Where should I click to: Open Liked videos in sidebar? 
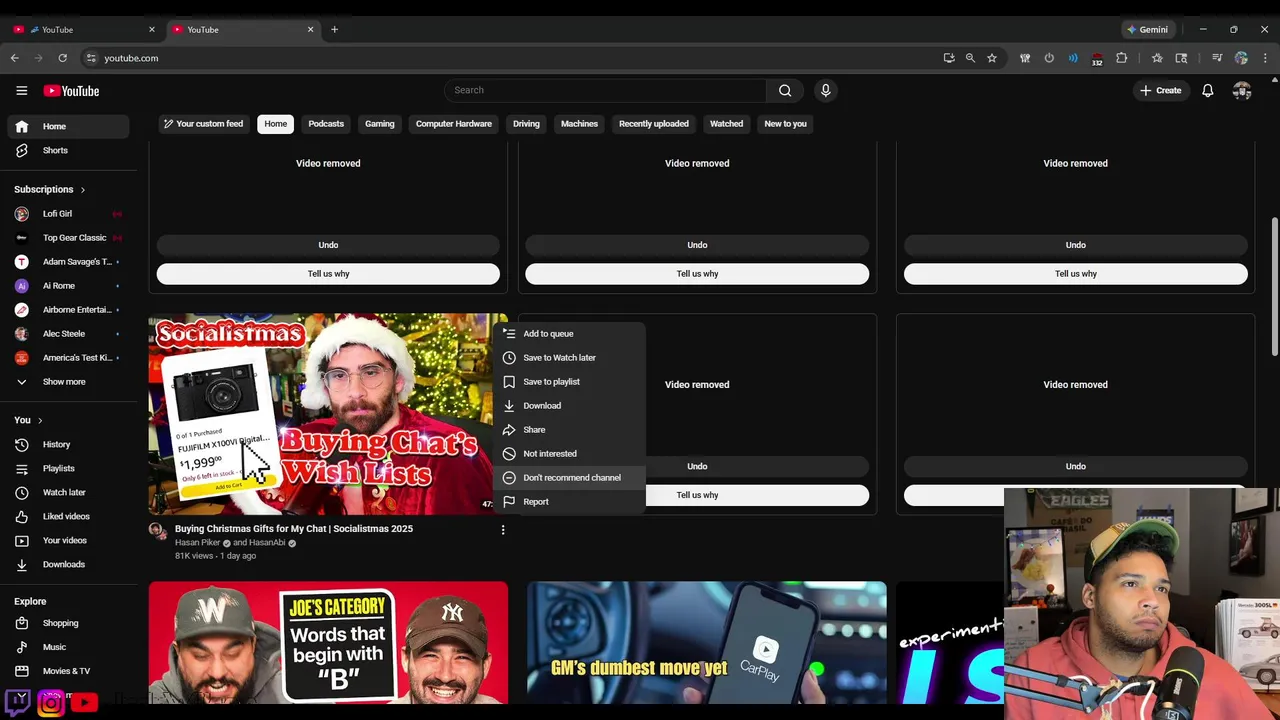68,516
